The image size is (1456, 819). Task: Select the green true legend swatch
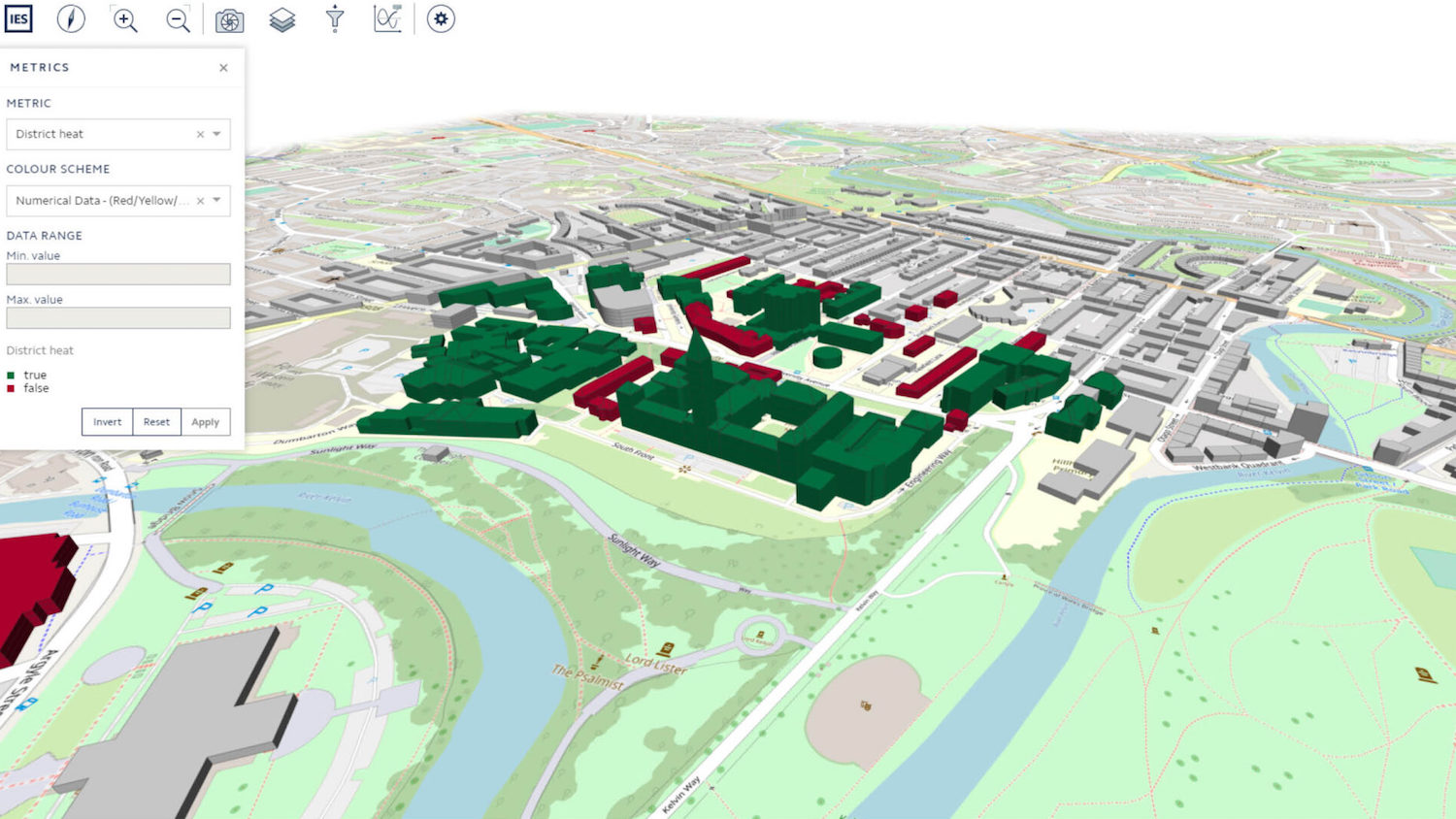[x=11, y=375]
